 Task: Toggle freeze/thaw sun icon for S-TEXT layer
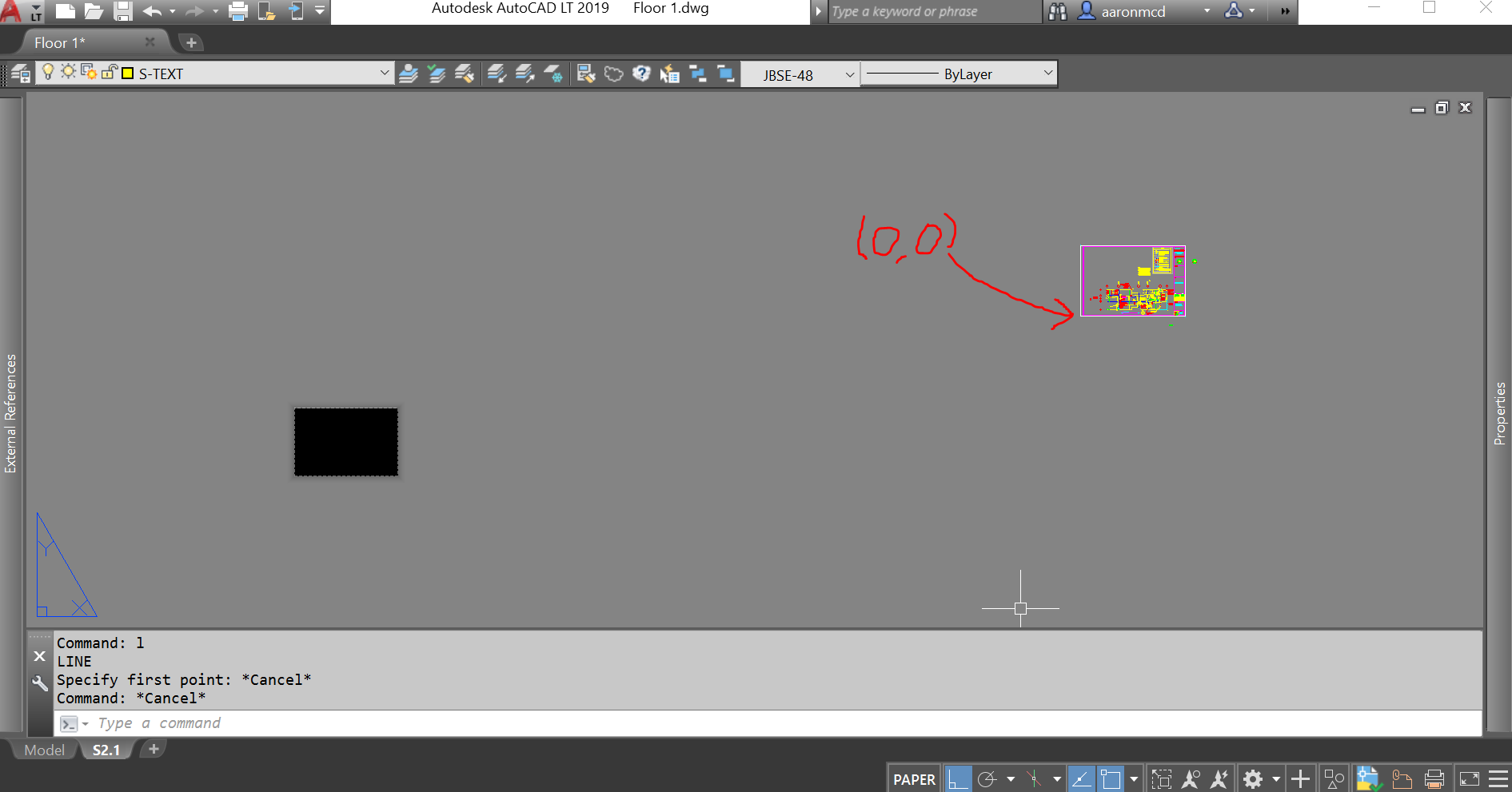pyautogui.click(x=68, y=72)
